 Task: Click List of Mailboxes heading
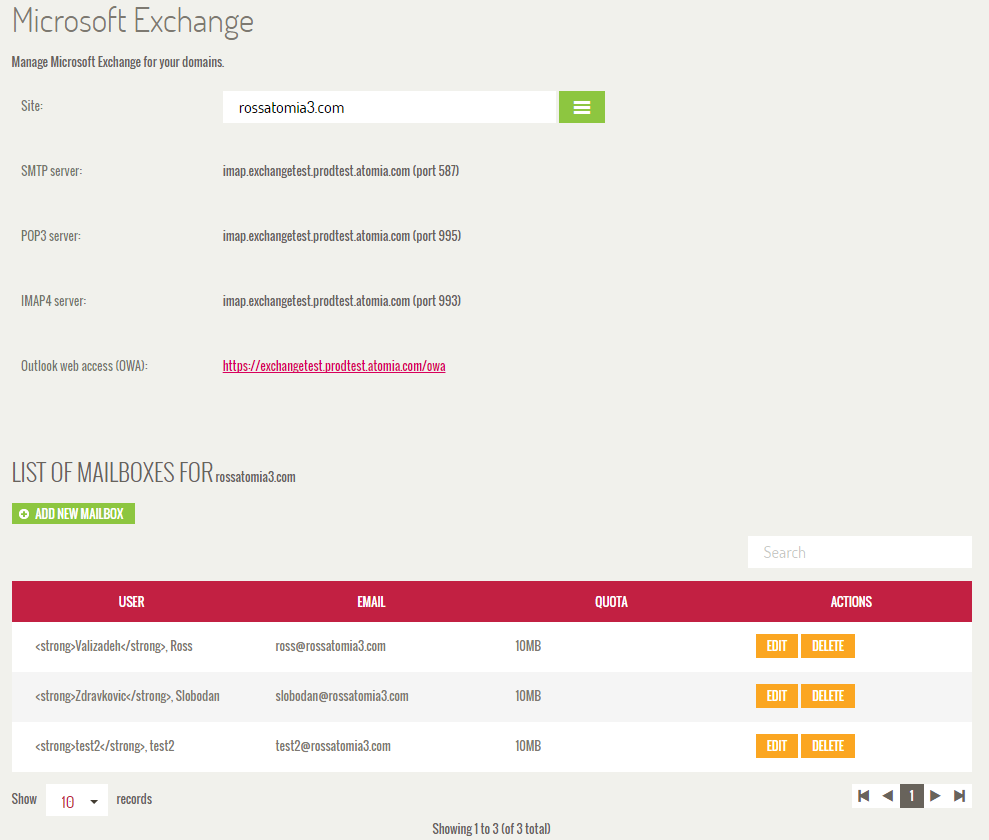(154, 473)
